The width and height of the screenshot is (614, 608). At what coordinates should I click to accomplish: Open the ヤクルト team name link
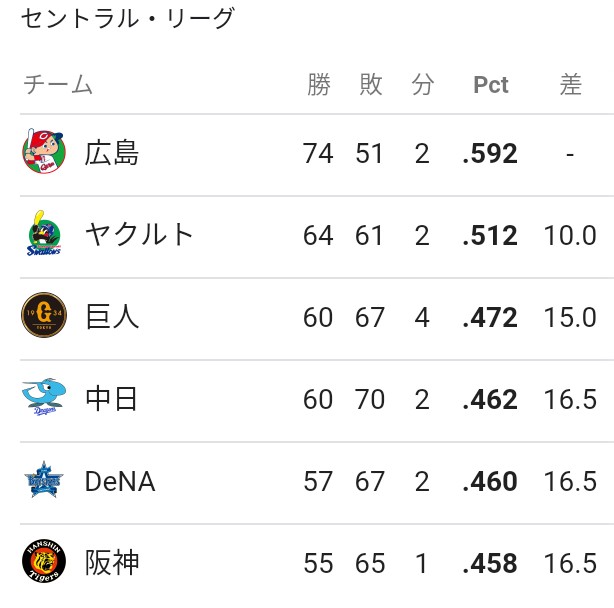[139, 235]
